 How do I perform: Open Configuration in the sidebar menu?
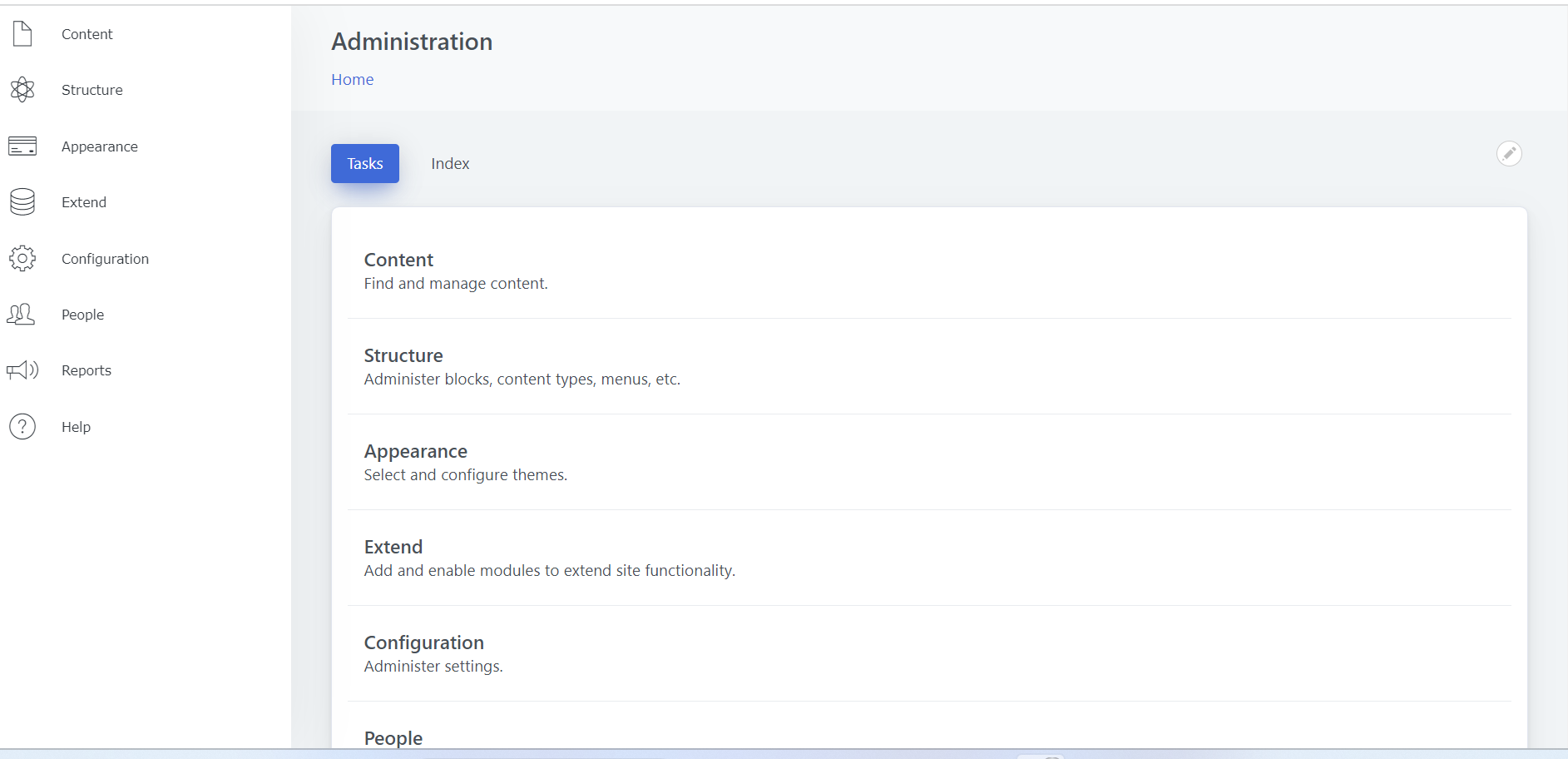(x=105, y=259)
